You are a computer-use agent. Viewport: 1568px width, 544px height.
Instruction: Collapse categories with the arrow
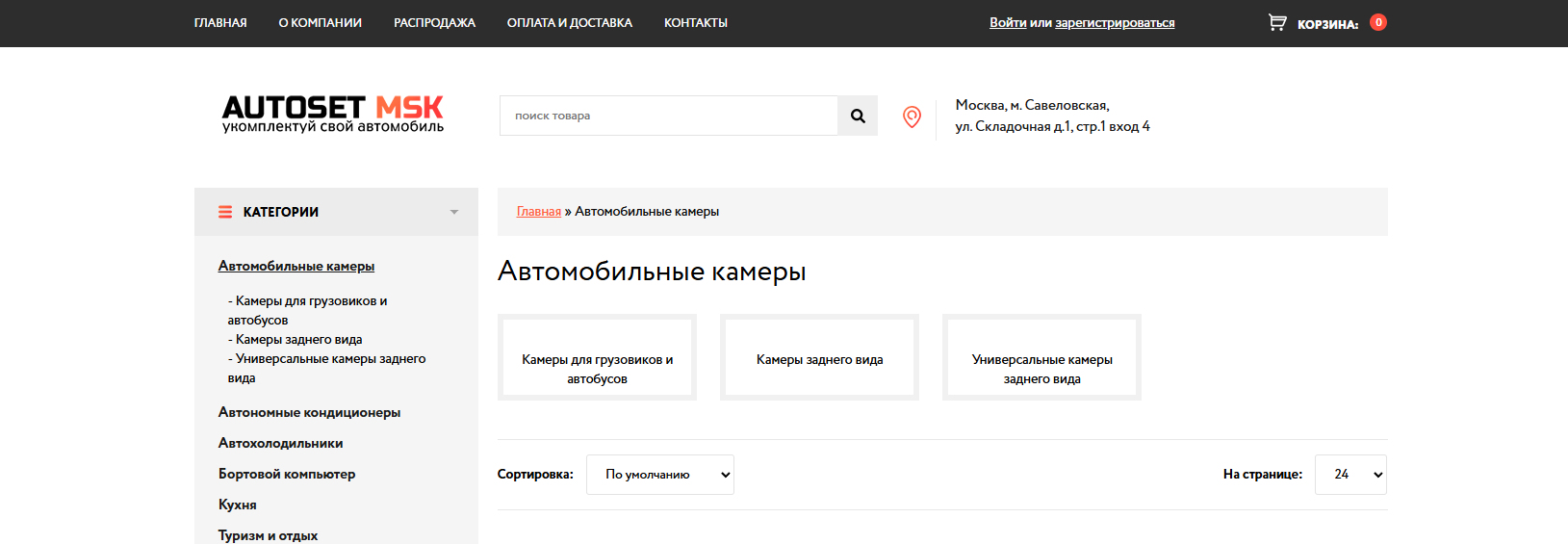coord(454,212)
